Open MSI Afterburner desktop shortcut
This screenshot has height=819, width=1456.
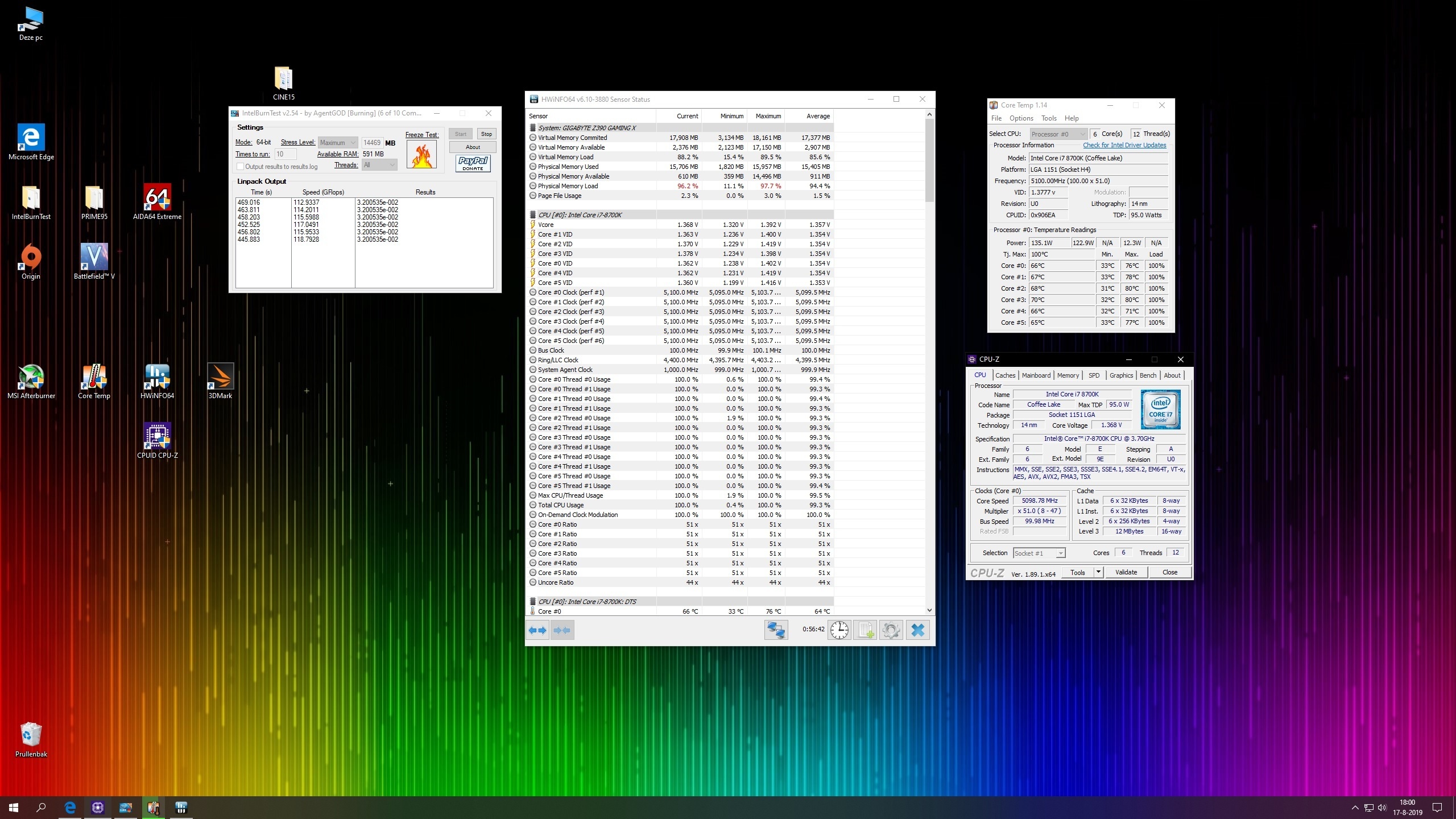(x=31, y=382)
